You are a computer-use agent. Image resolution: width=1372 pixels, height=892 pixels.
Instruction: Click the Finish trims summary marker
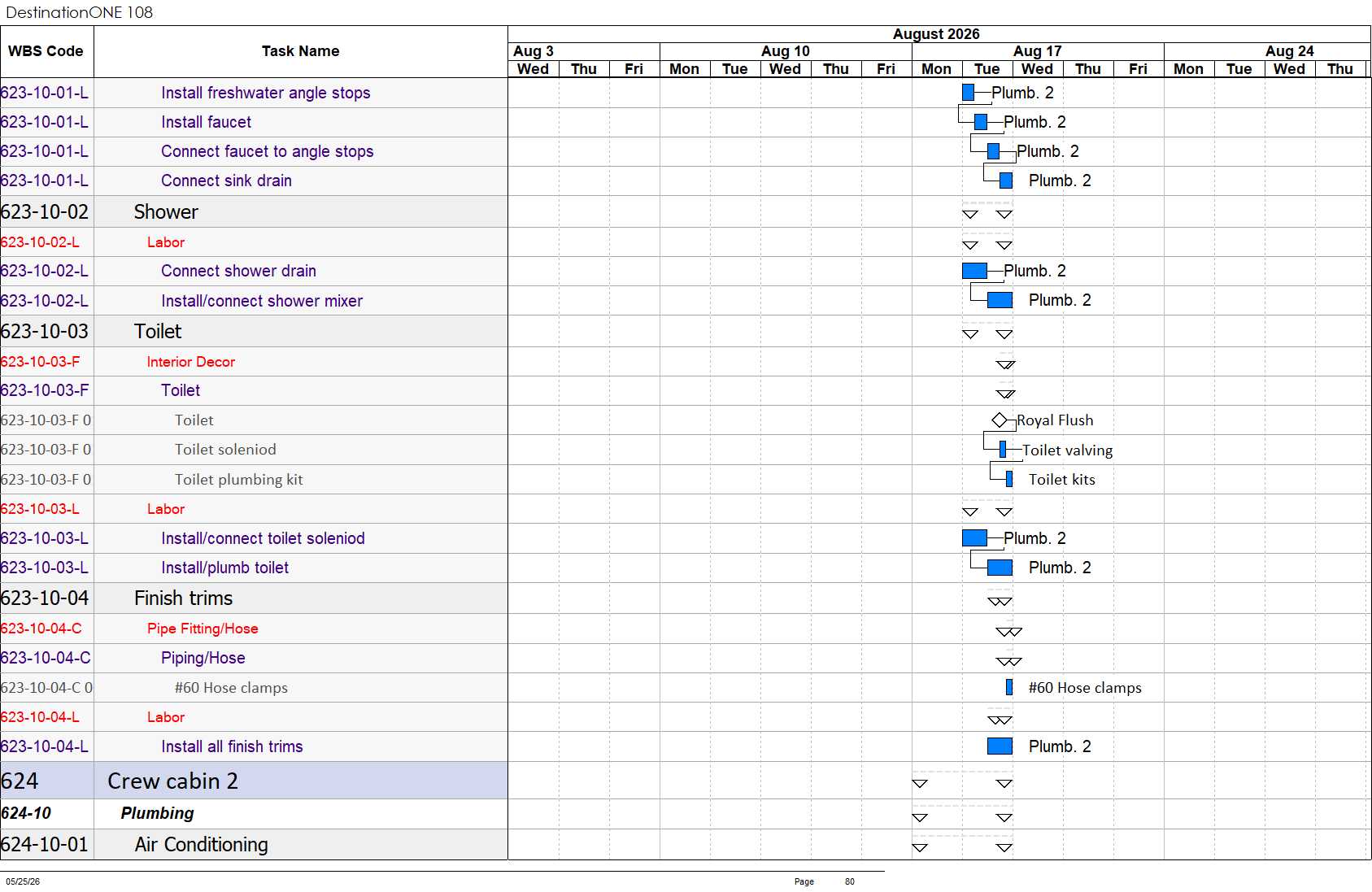point(1000,602)
